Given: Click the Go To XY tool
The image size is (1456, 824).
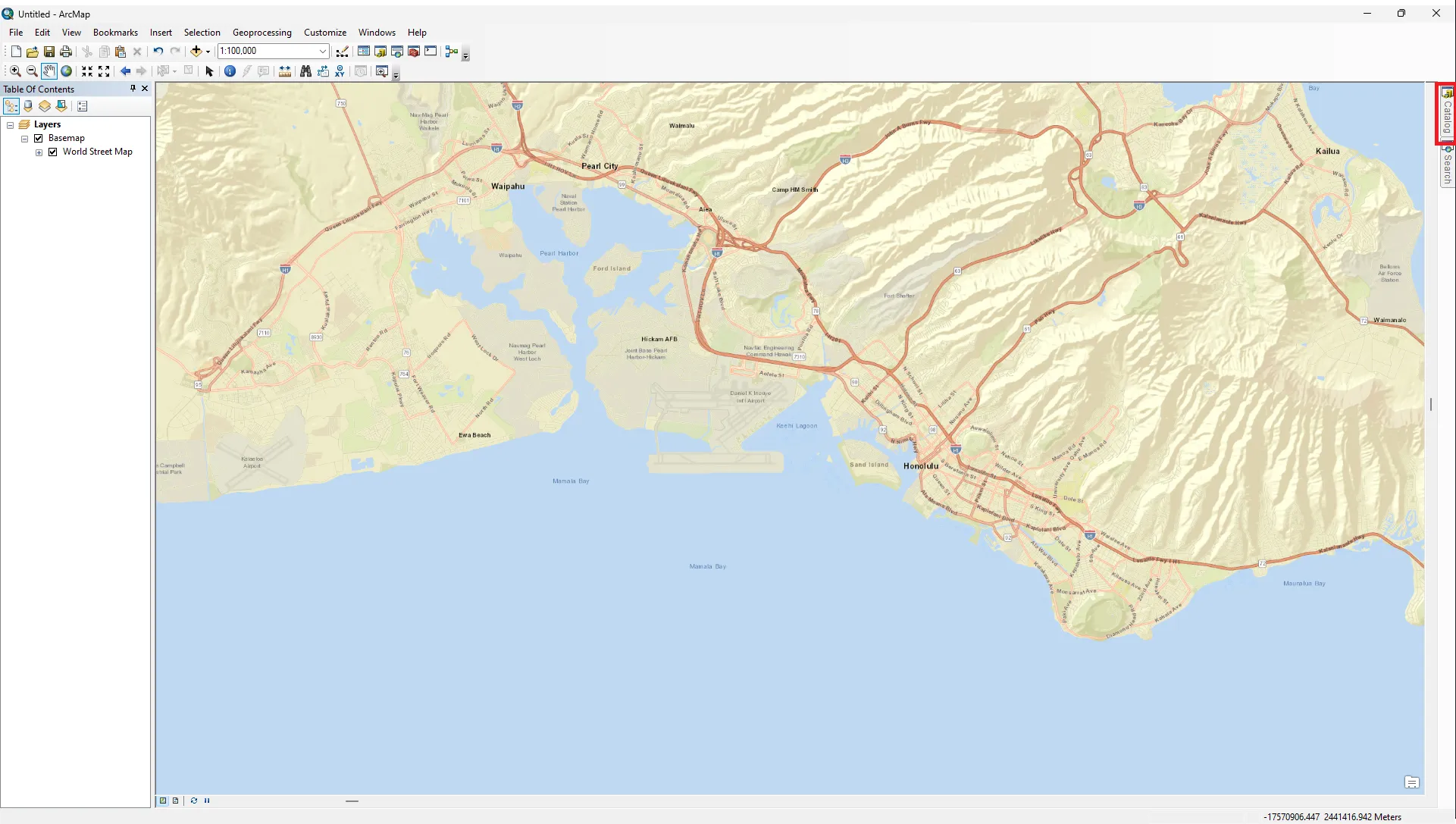Looking at the screenshot, I should click(340, 71).
